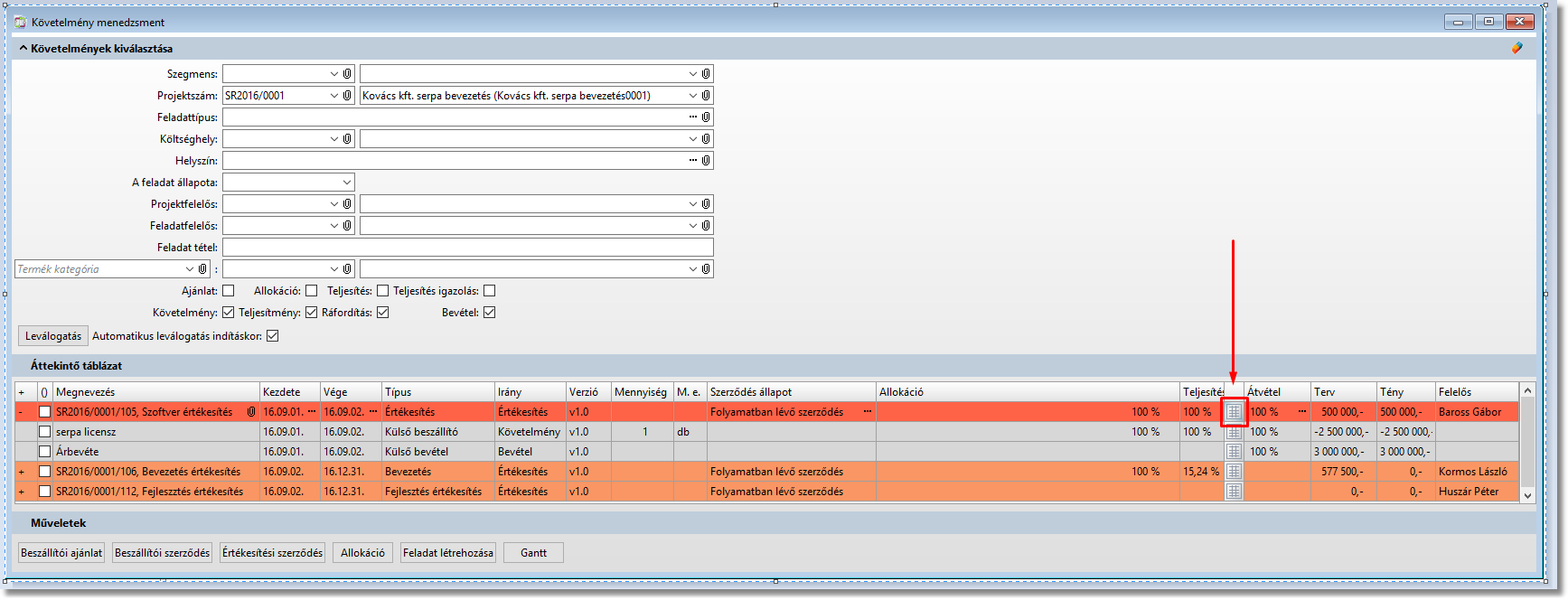Open ellipsis in contract status cell of first row
Screen dimensions: 1568x600
click(x=868, y=411)
